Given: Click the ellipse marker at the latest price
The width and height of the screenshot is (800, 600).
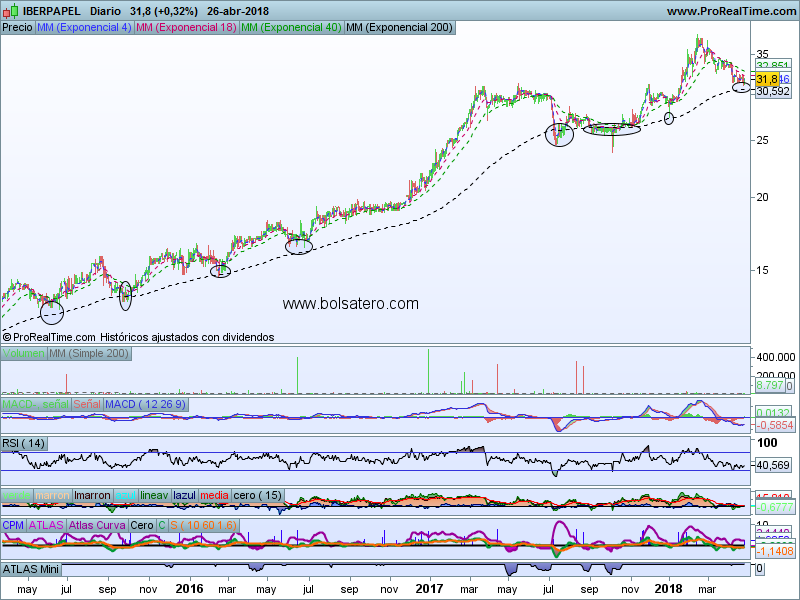Looking at the screenshot, I should (741, 87).
